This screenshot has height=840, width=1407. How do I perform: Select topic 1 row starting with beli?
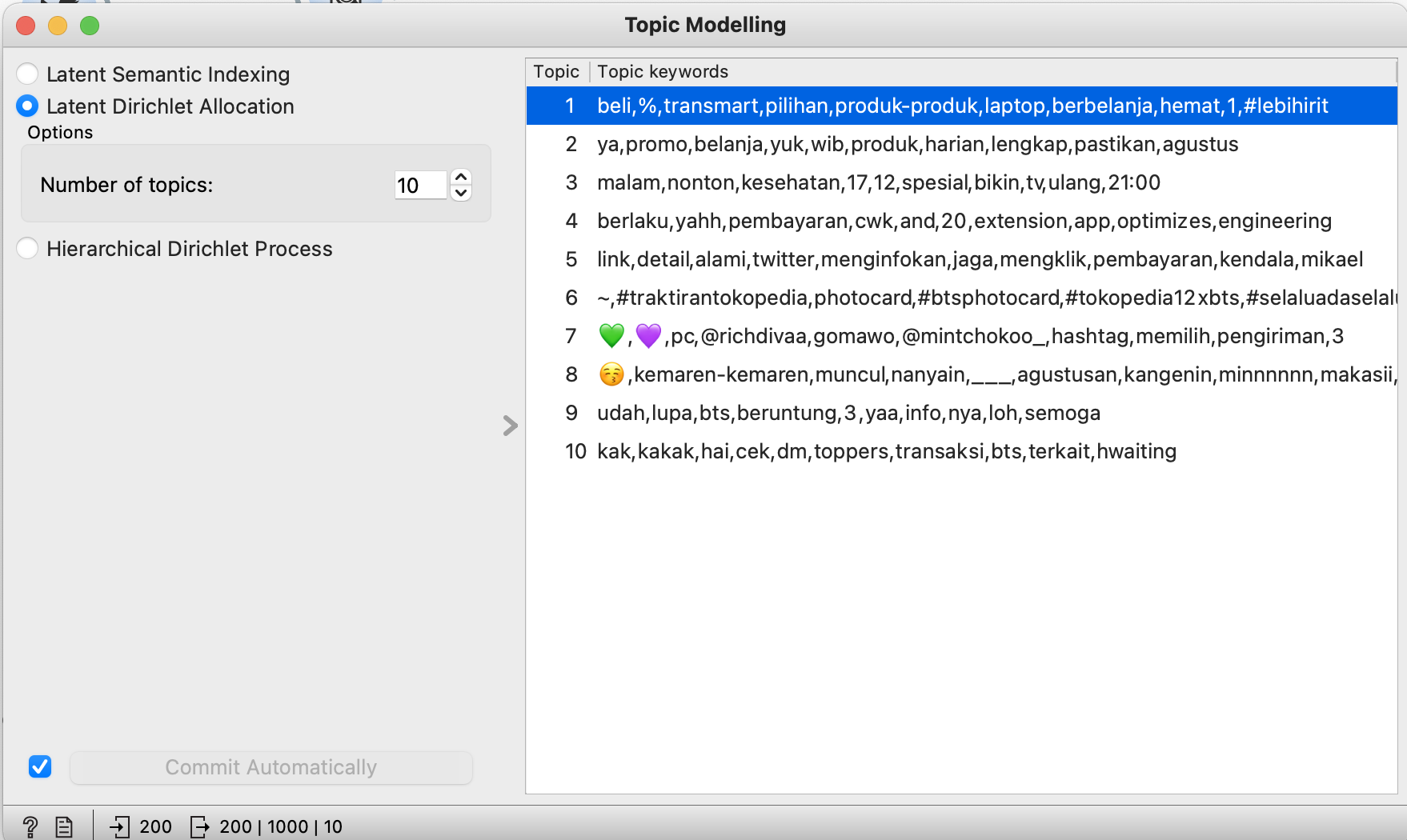click(x=962, y=106)
